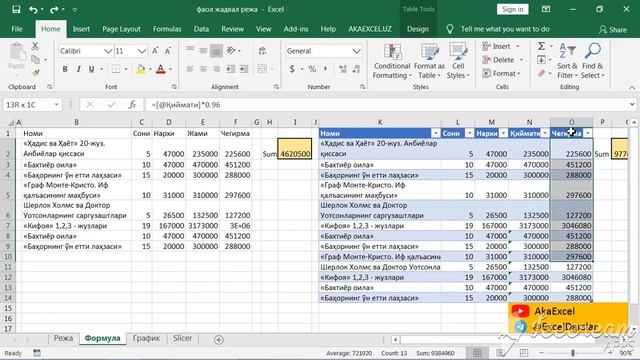The height and width of the screenshot is (360, 640).
Task: Open the File tab
Action: (x=17, y=29)
